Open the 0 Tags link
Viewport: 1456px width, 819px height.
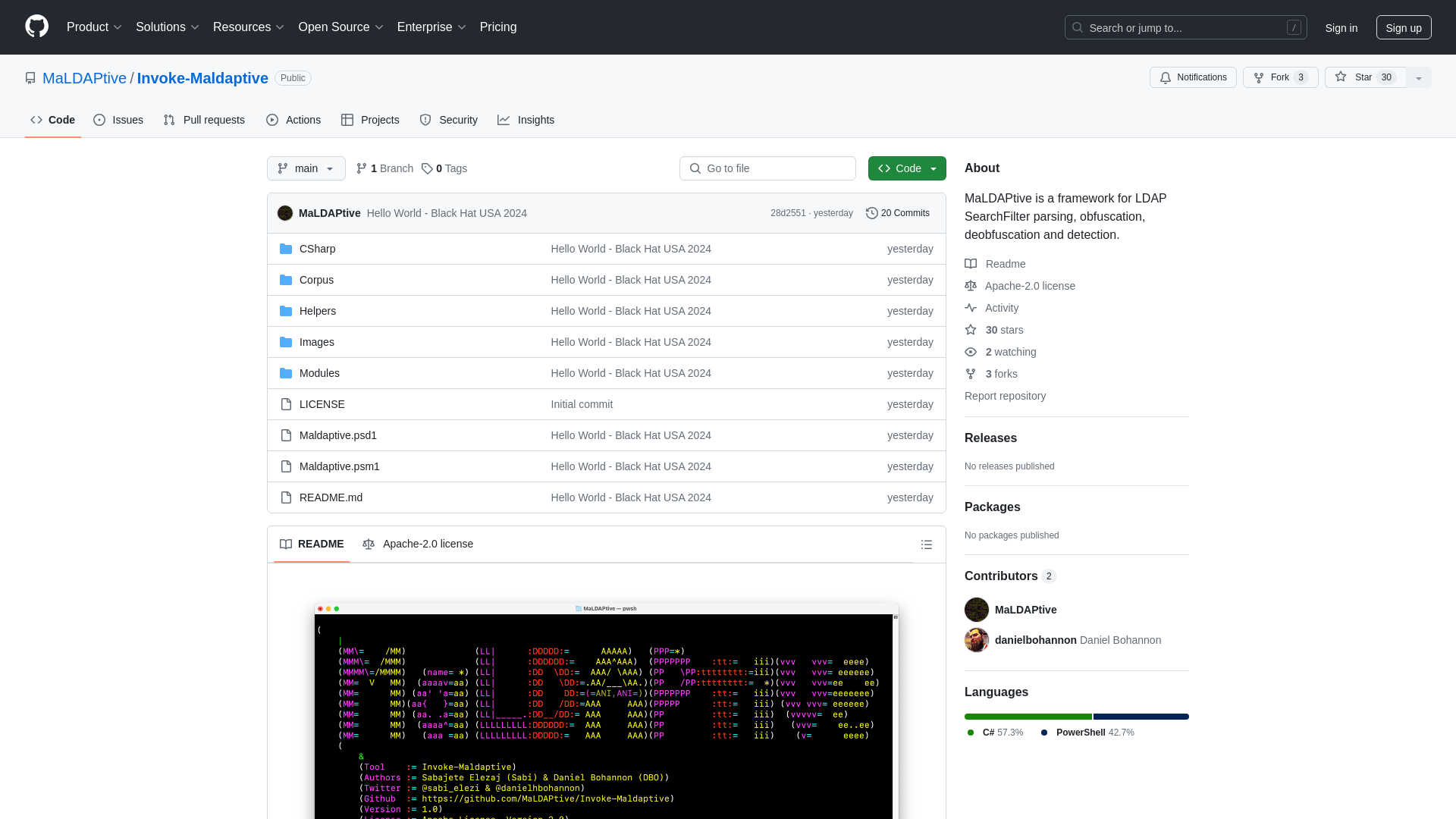point(444,168)
